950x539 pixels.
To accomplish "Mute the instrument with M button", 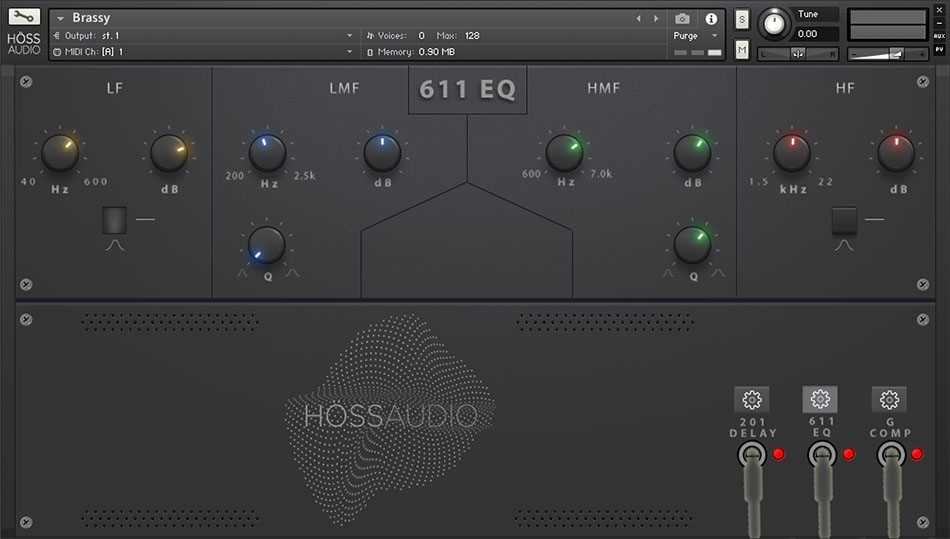I will tap(742, 50).
